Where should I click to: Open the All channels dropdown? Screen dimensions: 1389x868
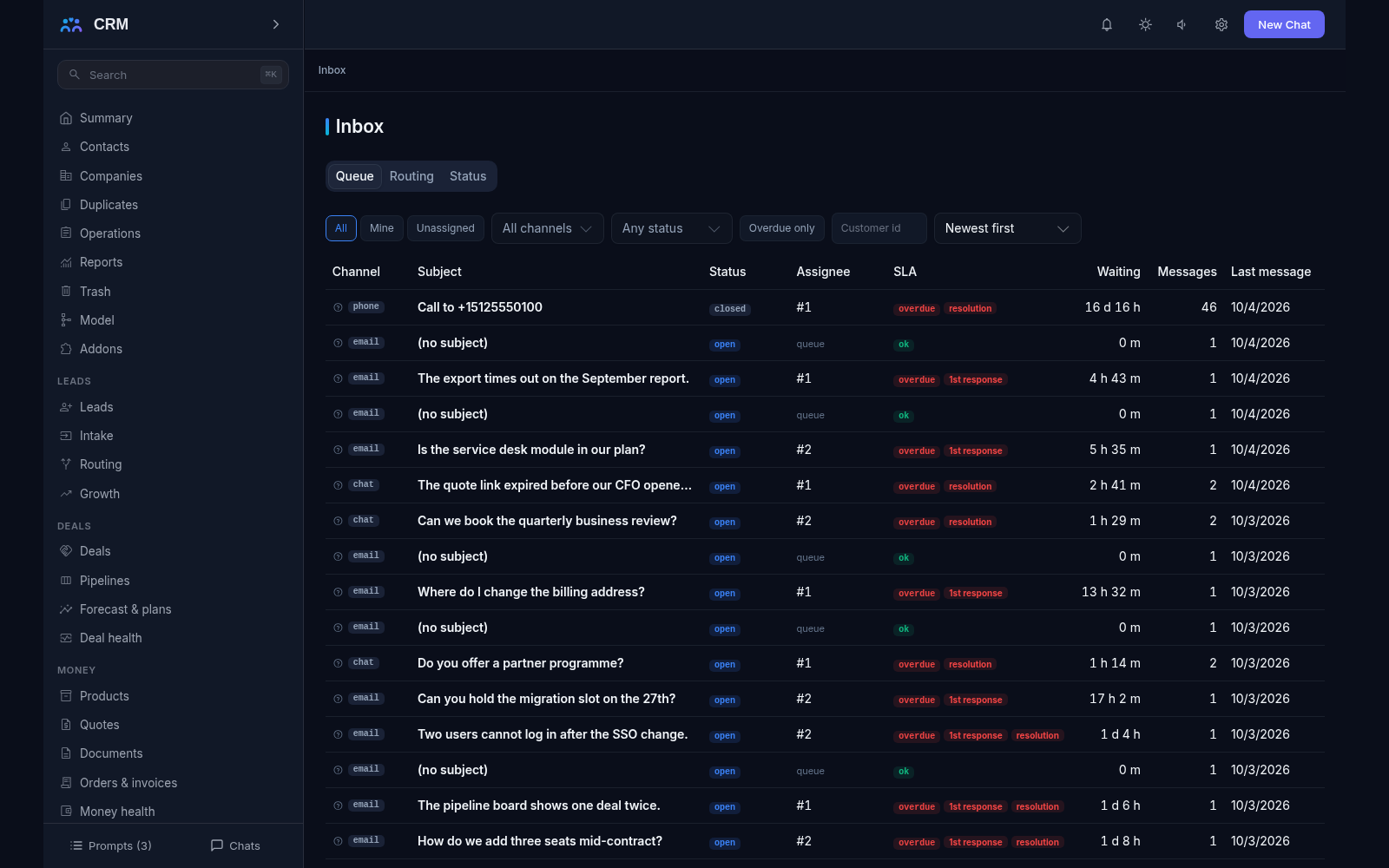548,228
